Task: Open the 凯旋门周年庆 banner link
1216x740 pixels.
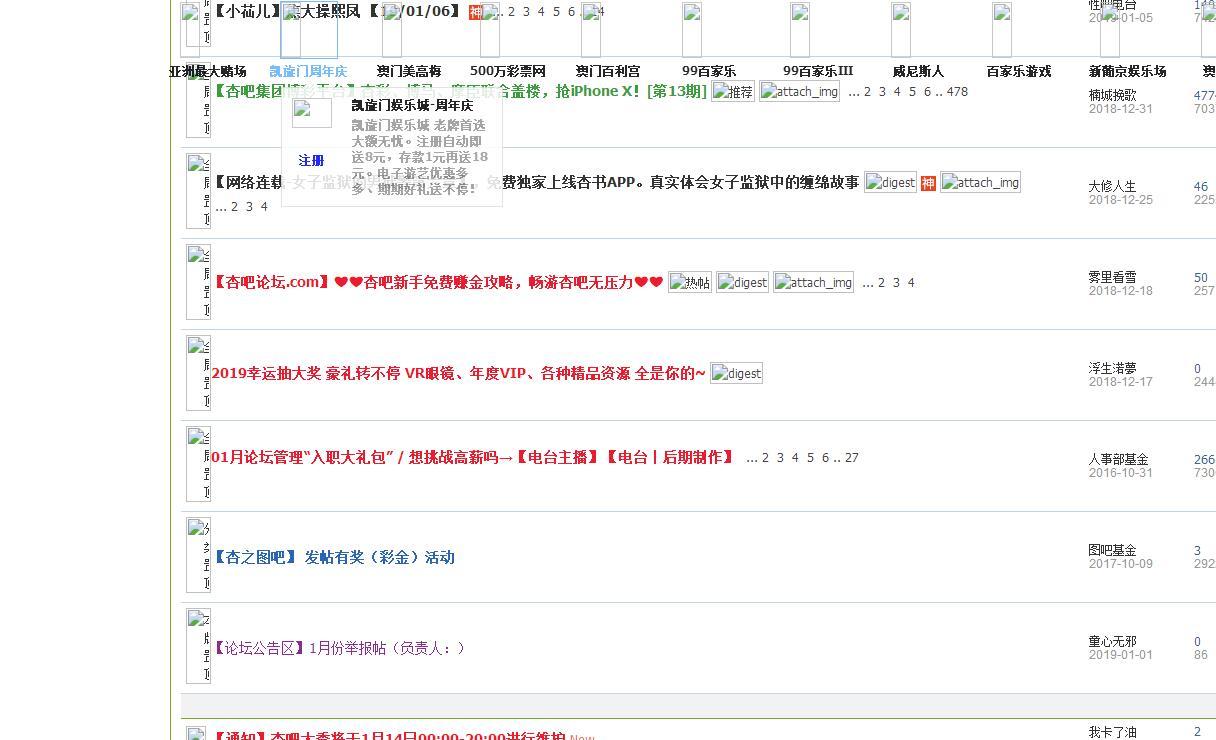Action: 308,71
